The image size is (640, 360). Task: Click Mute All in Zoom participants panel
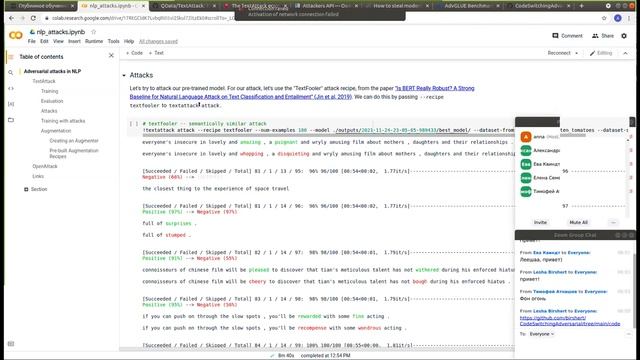pos(578,222)
